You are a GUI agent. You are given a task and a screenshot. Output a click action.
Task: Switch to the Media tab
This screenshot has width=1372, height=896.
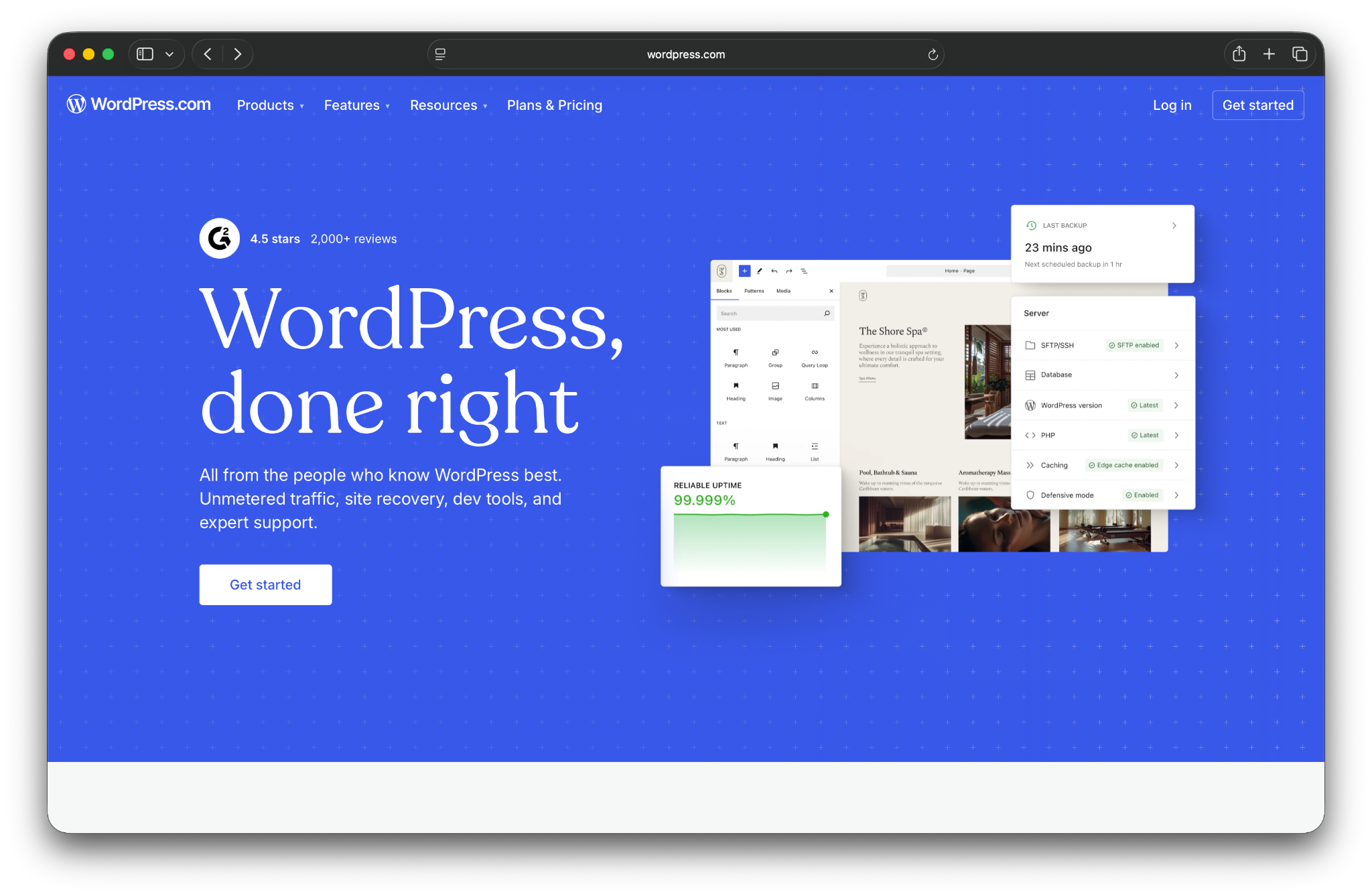pos(784,291)
